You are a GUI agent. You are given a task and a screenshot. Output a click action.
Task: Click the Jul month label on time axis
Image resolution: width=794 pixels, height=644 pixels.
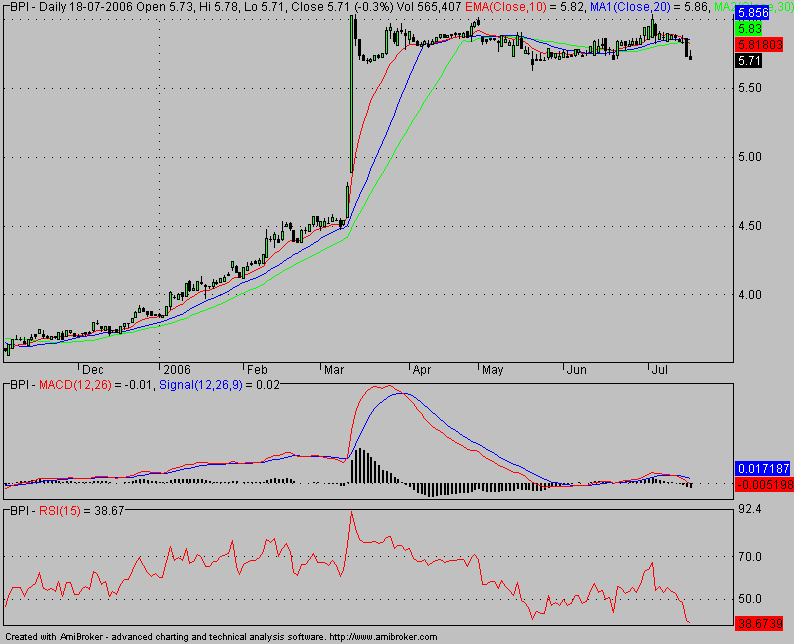click(659, 370)
